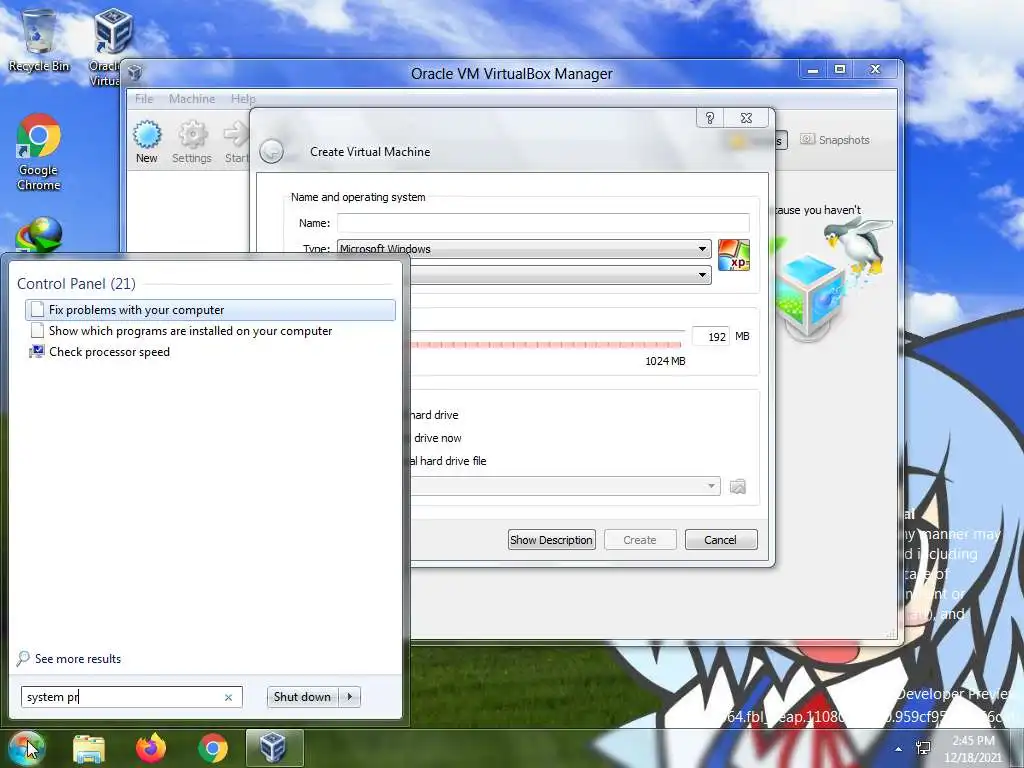The width and height of the screenshot is (1024, 768).
Task: Click the help question mark in the dialog title
Action: [710, 118]
